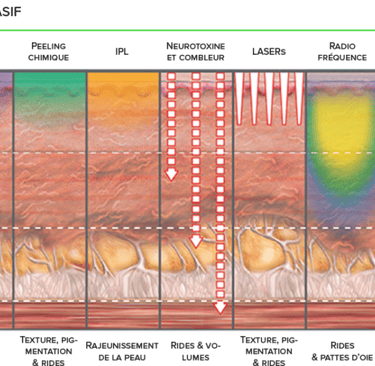Click the Peeling chimique column heading
Screen dimensions: 375x366
[x=48, y=52]
